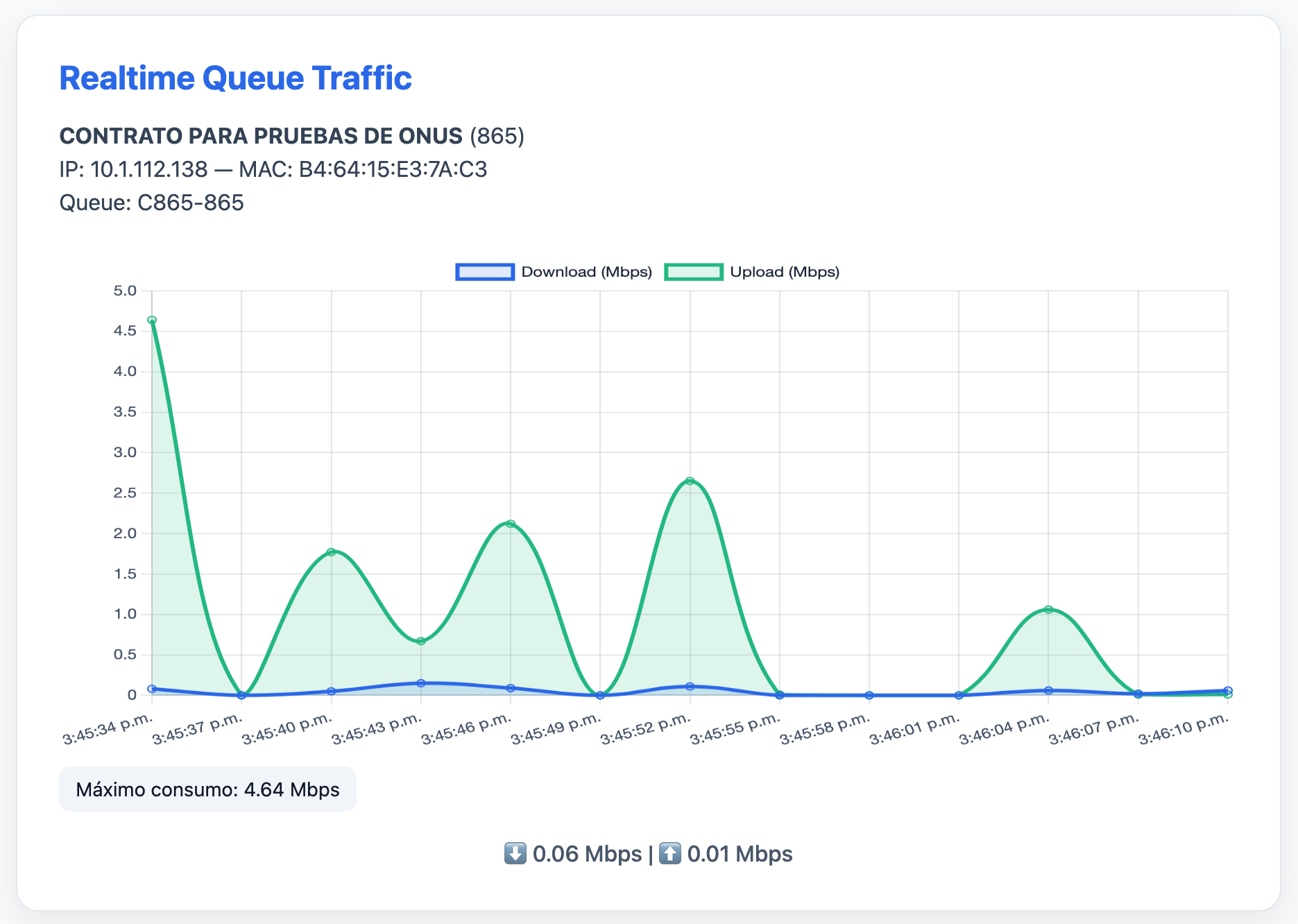Toggle the Download (Mbps) legend swatch
Image resolution: width=1298 pixels, height=924 pixels.
click(484, 272)
